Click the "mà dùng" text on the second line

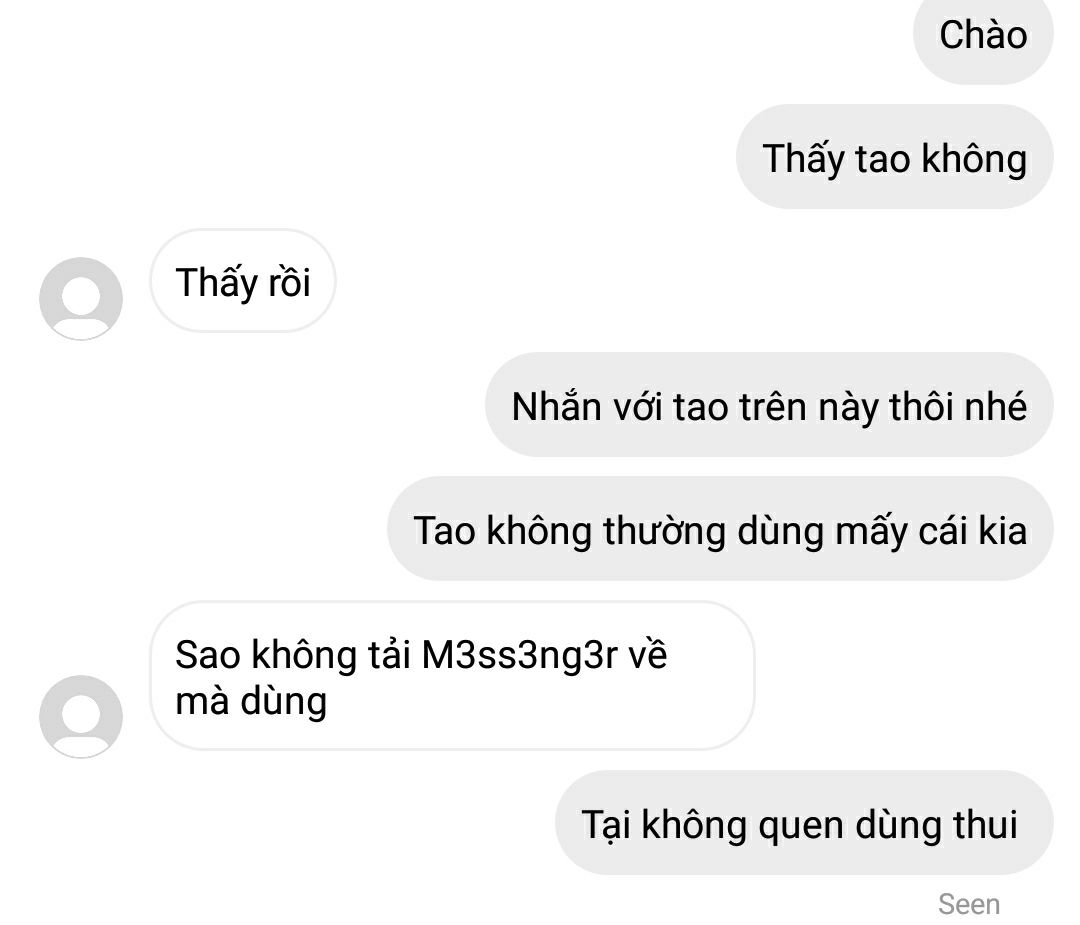(251, 703)
